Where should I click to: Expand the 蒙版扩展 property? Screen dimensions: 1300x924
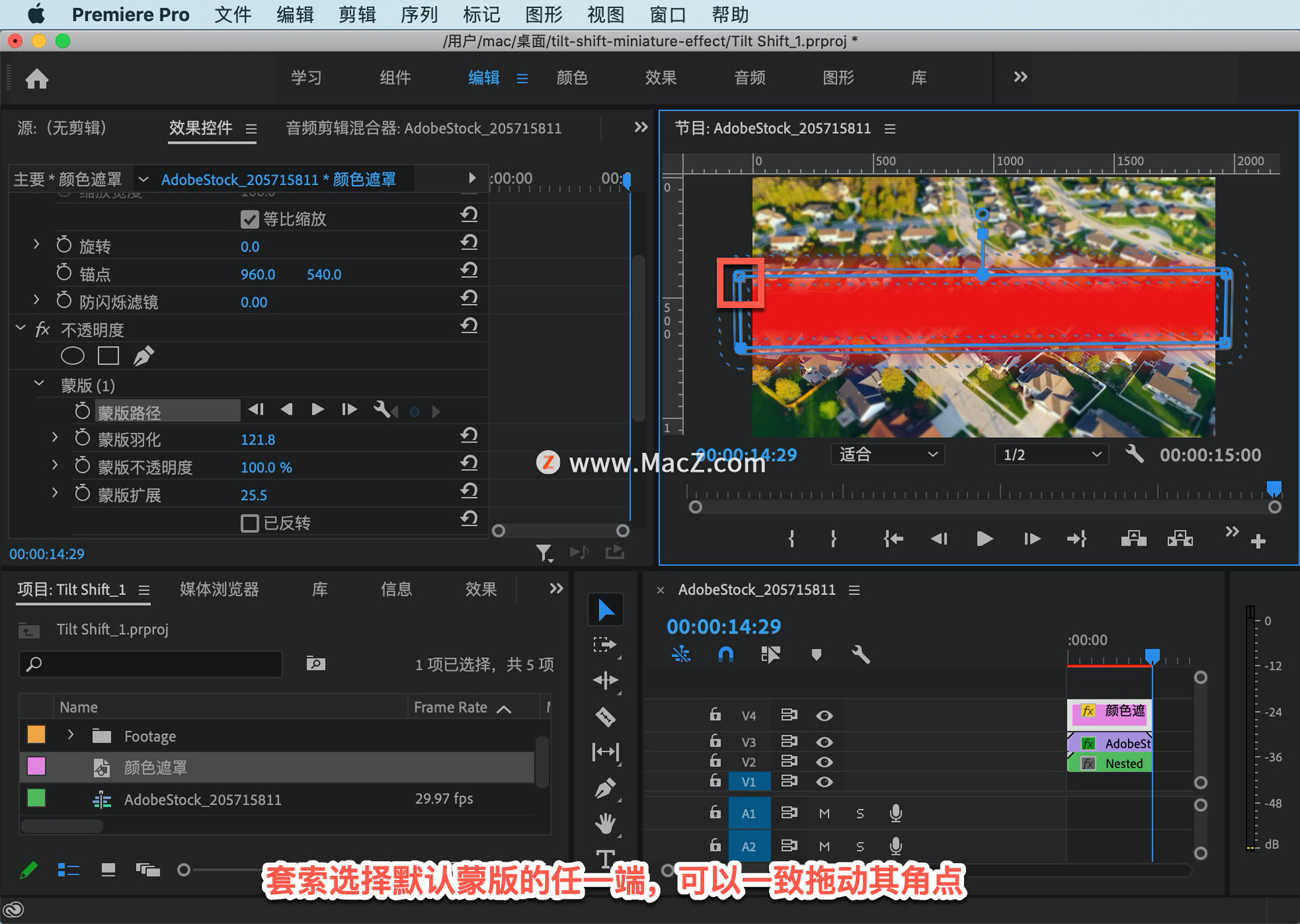pyautogui.click(x=55, y=493)
